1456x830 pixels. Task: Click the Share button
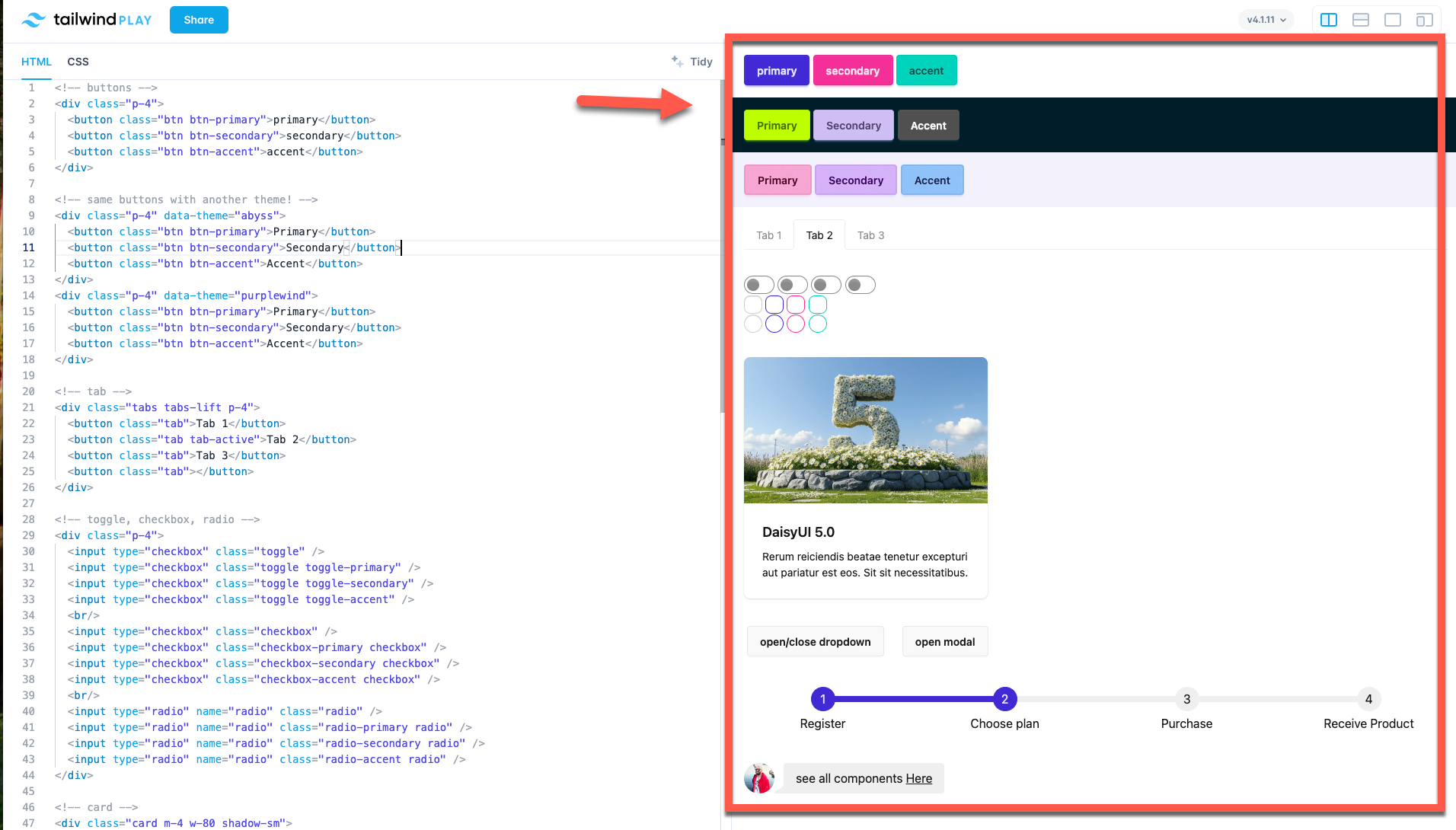pyautogui.click(x=199, y=20)
